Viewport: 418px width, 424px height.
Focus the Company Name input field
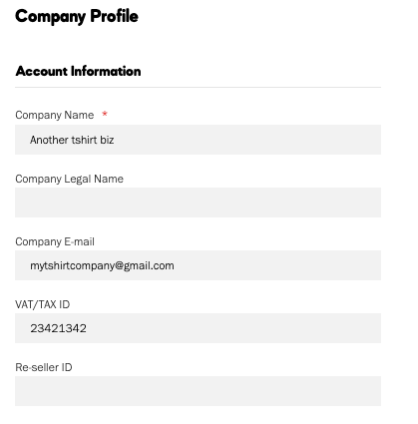[x=198, y=140]
